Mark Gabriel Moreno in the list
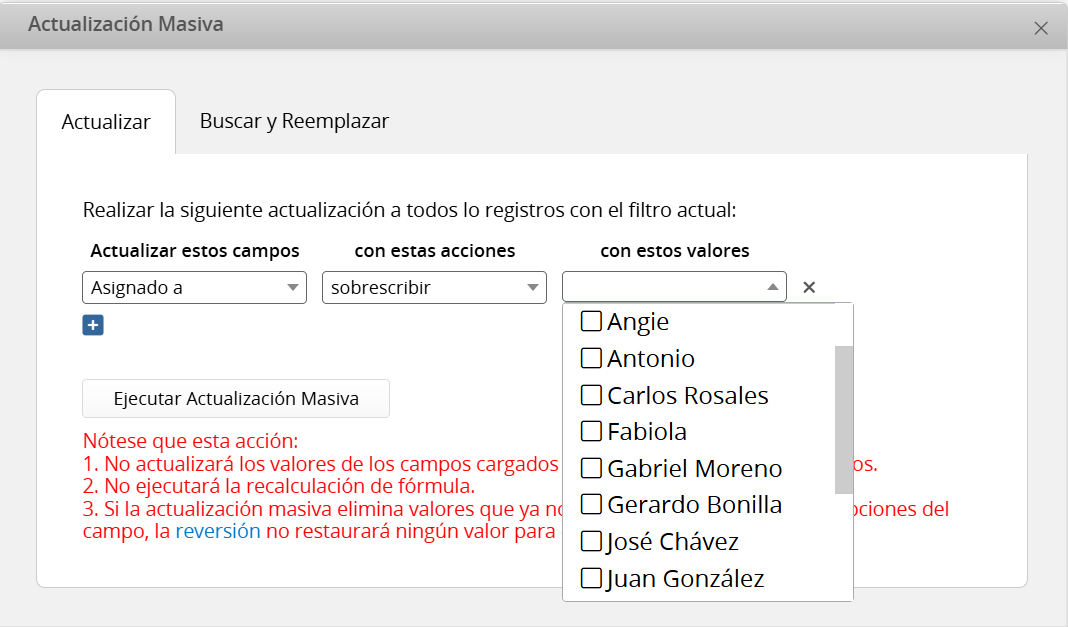 591,468
